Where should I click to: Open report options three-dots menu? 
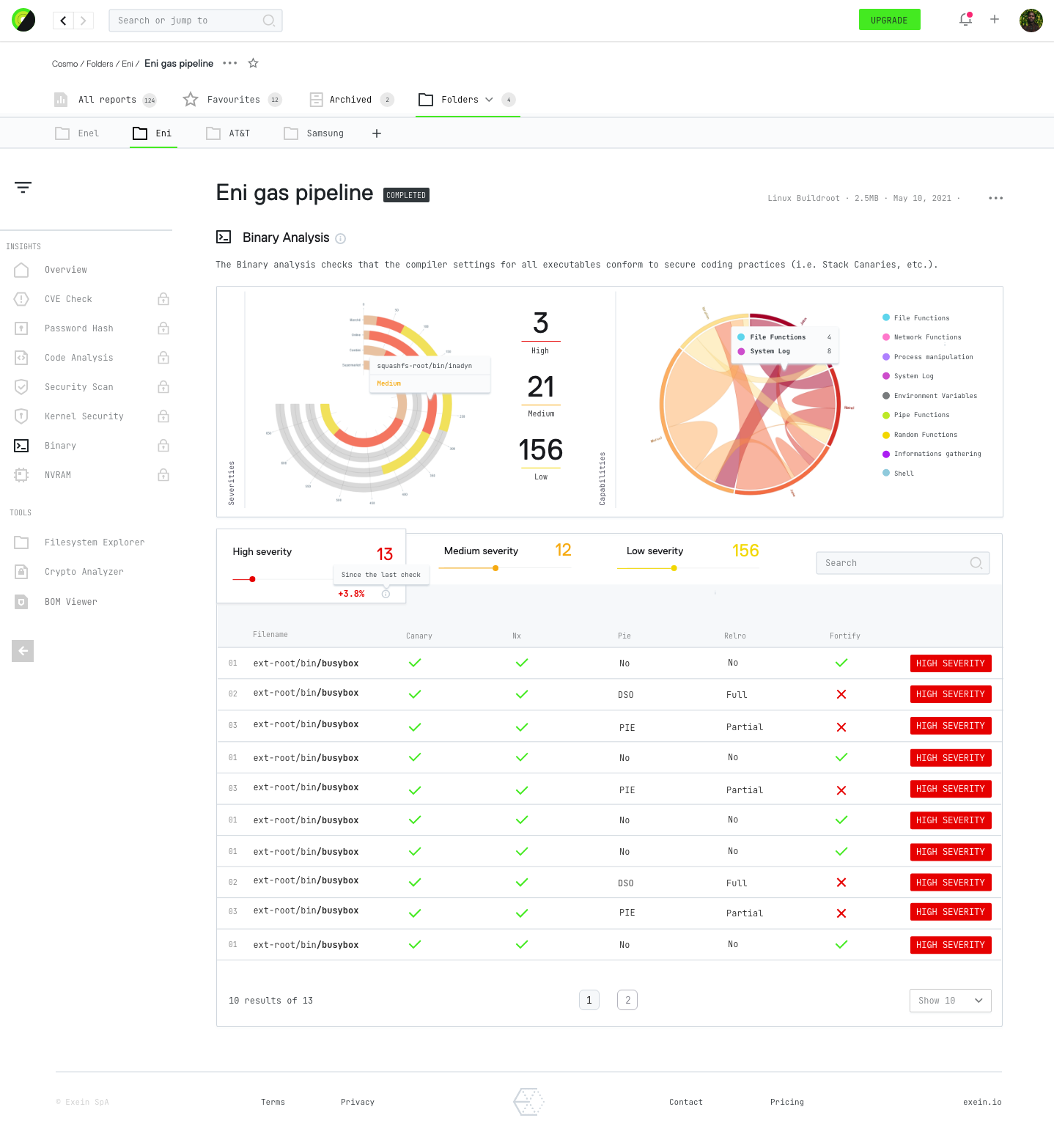[x=995, y=198]
